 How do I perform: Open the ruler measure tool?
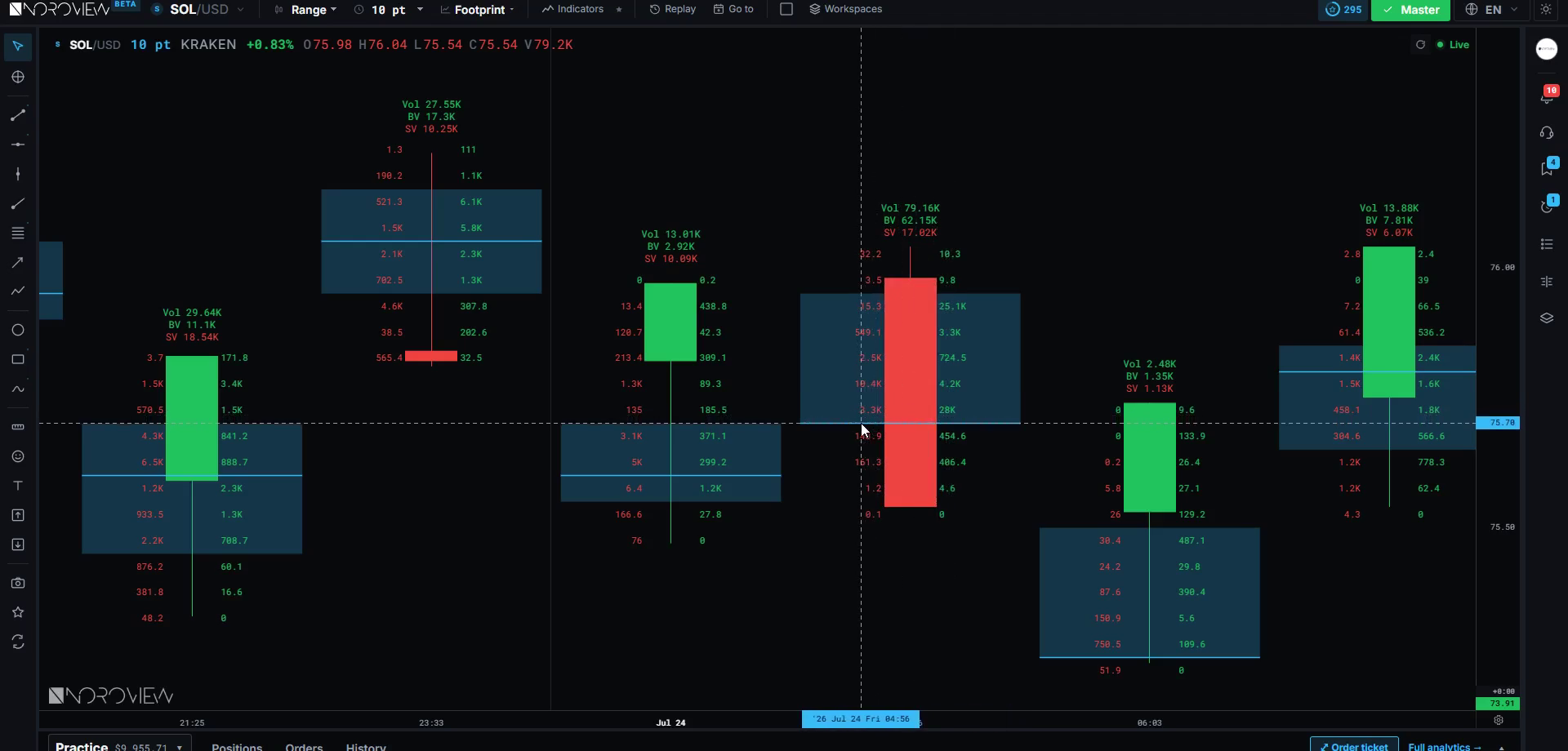[18, 427]
